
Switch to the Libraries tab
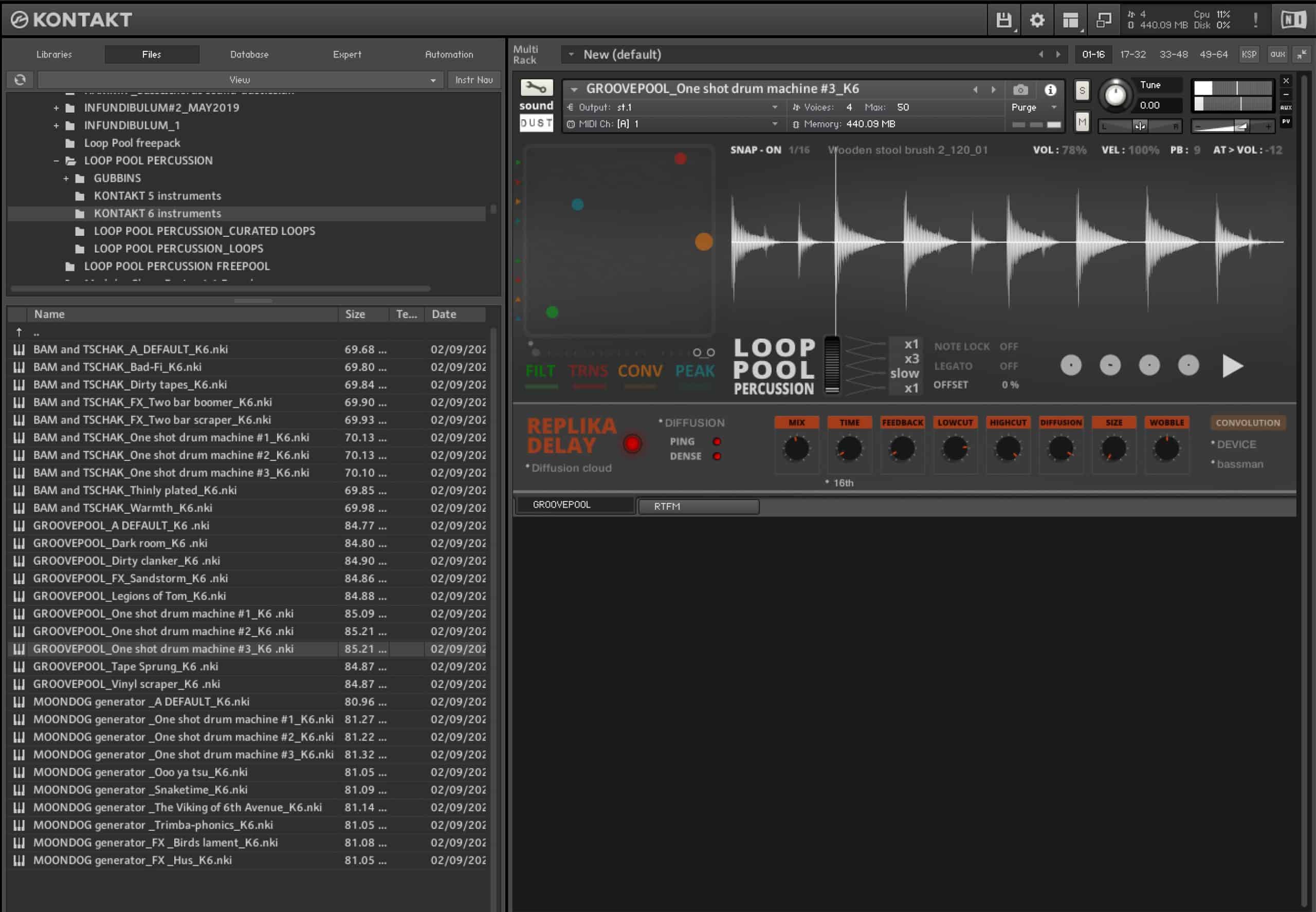click(54, 54)
